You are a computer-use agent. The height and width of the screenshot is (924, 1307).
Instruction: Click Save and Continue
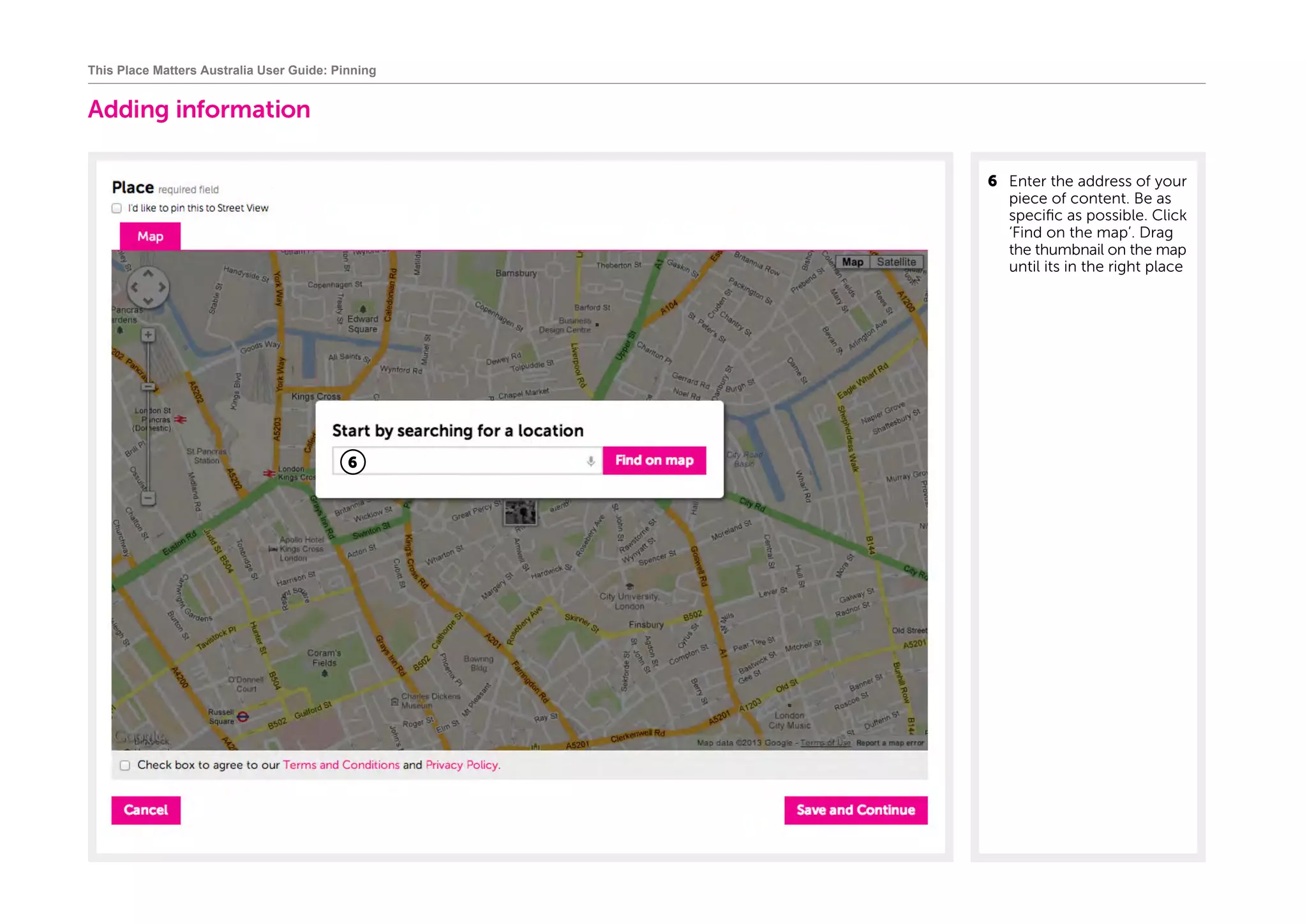856,810
